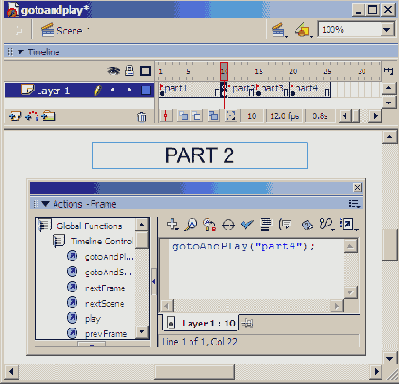
Task: Click the Onion Skin button
Action: (x=184, y=116)
